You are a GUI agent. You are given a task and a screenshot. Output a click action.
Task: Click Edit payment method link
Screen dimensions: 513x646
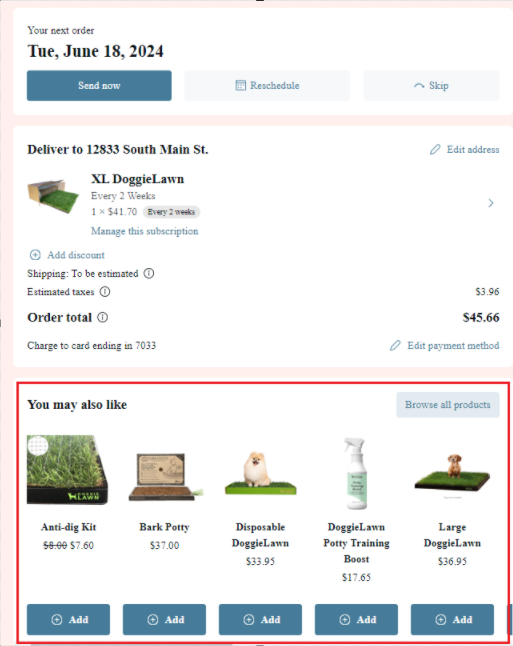(445, 345)
